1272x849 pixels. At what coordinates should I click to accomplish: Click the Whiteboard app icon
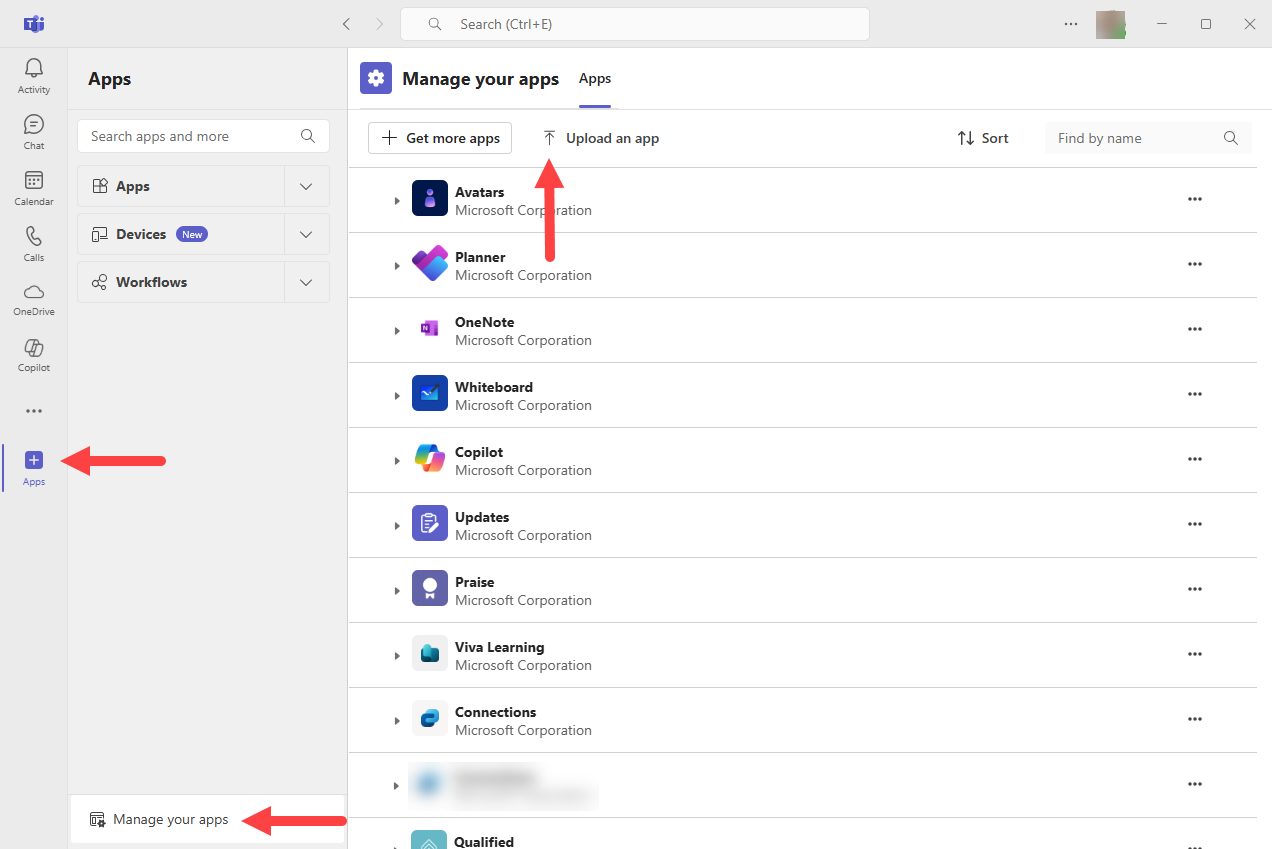coord(430,393)
